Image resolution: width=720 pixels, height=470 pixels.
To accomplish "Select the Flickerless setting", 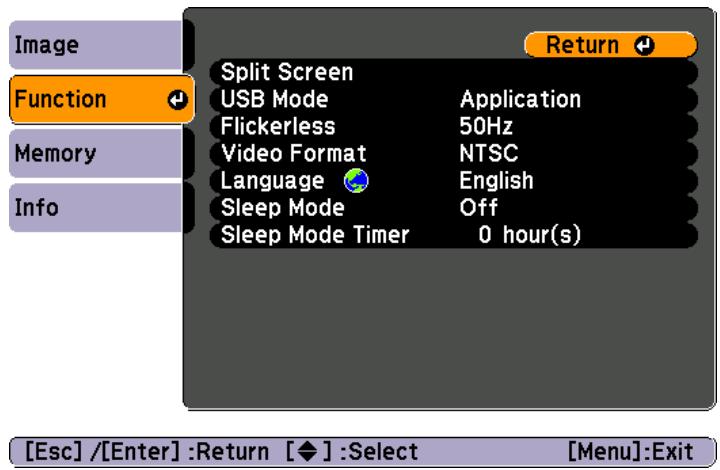I will pos(454,126).
